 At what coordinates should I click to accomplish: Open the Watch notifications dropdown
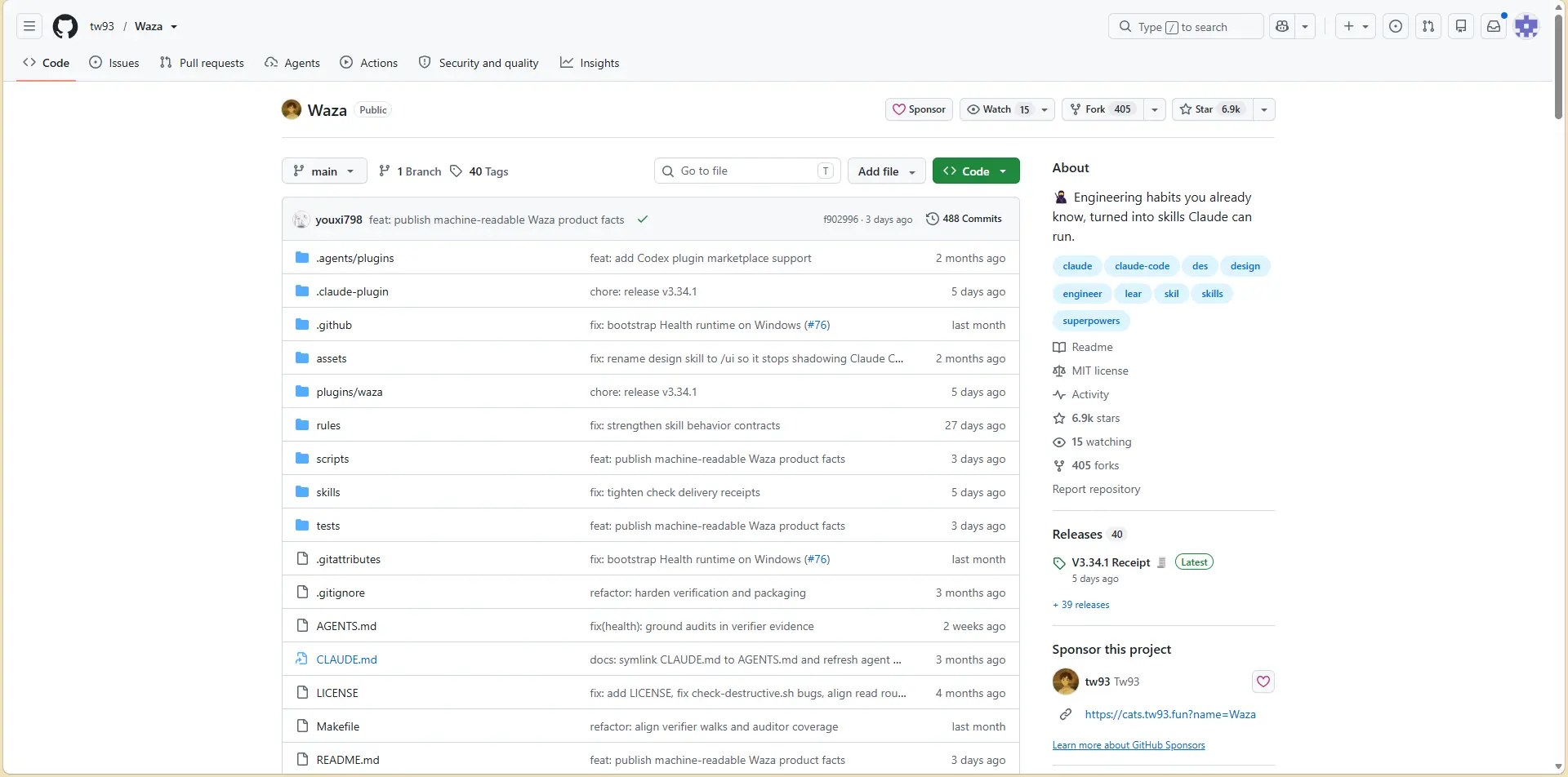[1008, 109]
